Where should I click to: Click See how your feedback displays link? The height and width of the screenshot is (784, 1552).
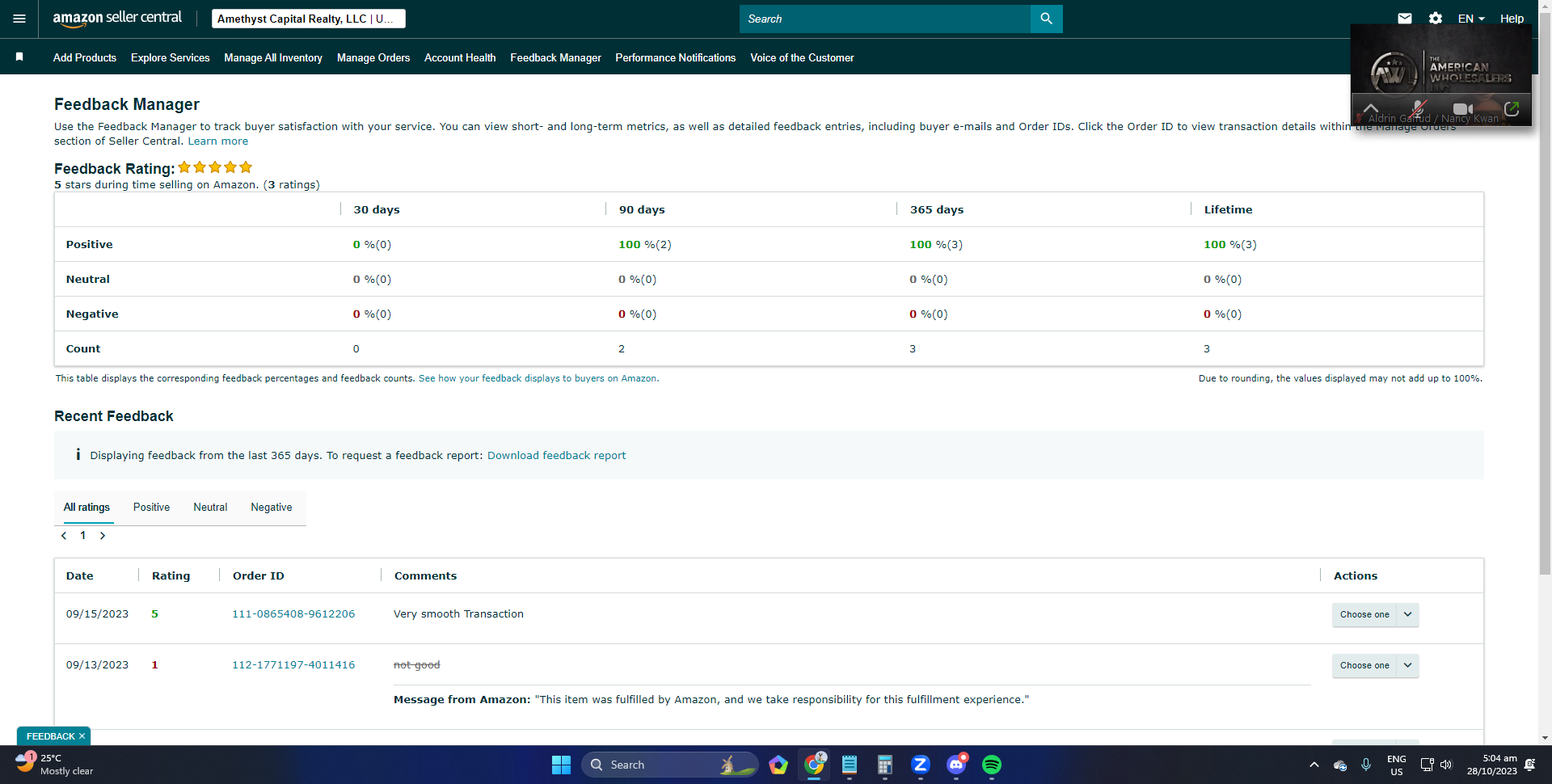point(538,378)
